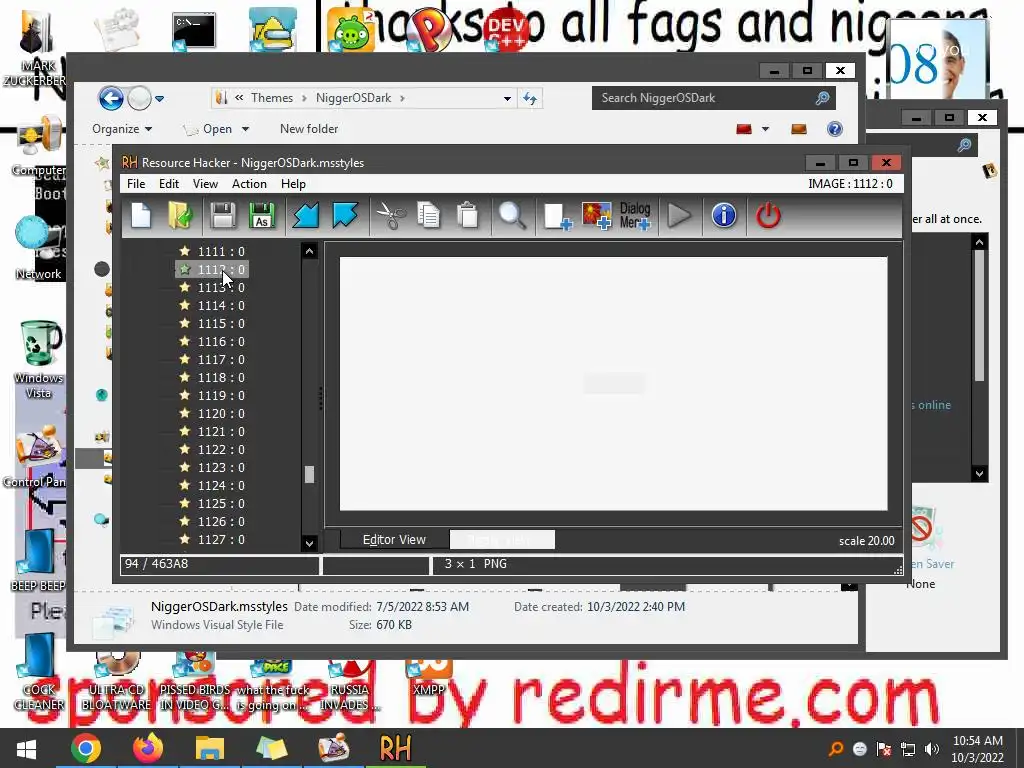Screen dimensions: 1024x768
Task: Click the resource tree scroll up arrow
Action: pos(310,251)
